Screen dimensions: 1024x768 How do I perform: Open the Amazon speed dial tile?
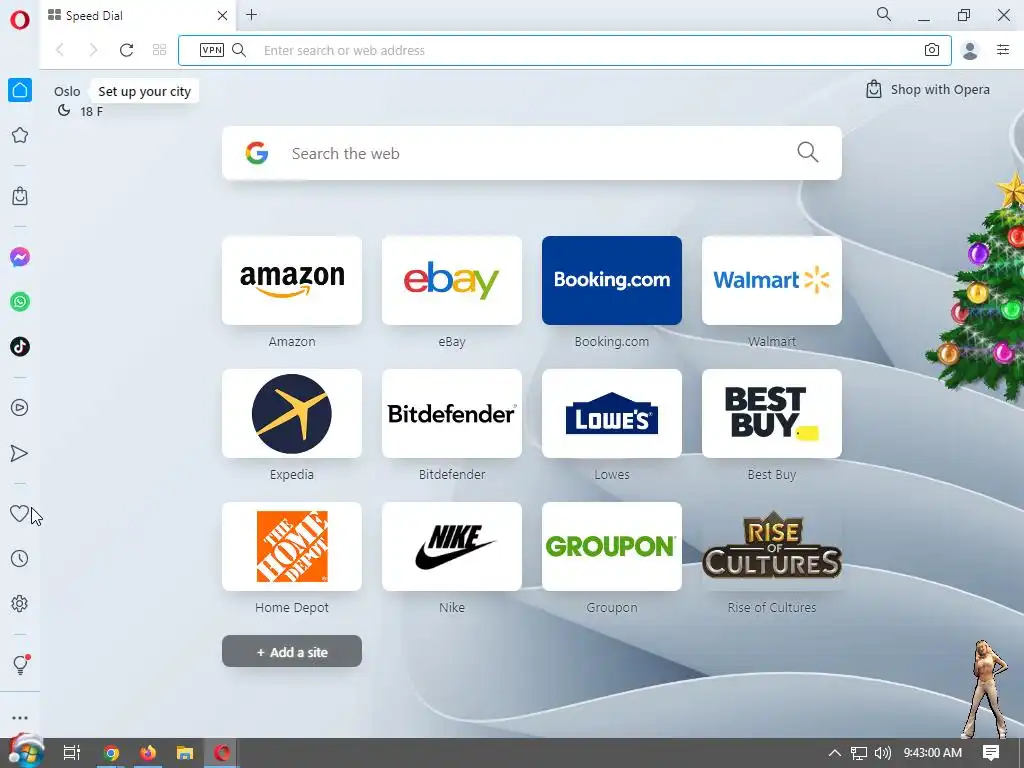click(x=292, y=280)
